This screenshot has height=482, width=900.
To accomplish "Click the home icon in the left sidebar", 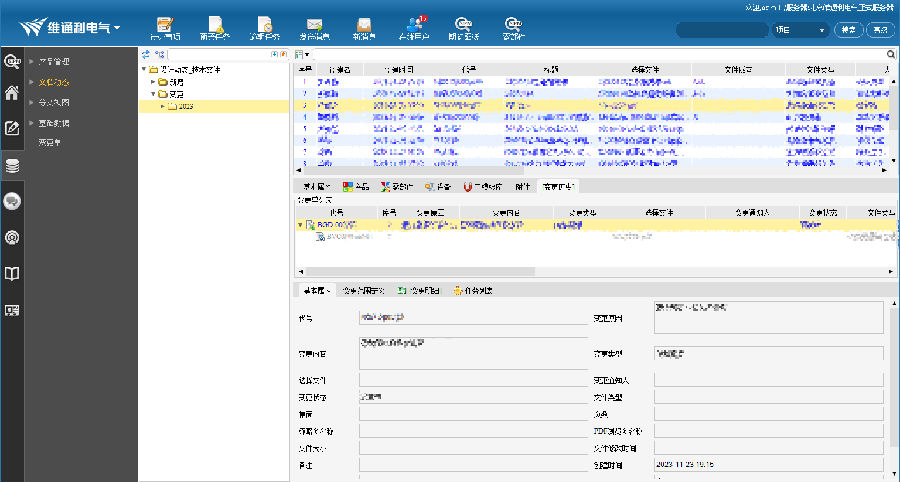I will (x=12, y=94).
